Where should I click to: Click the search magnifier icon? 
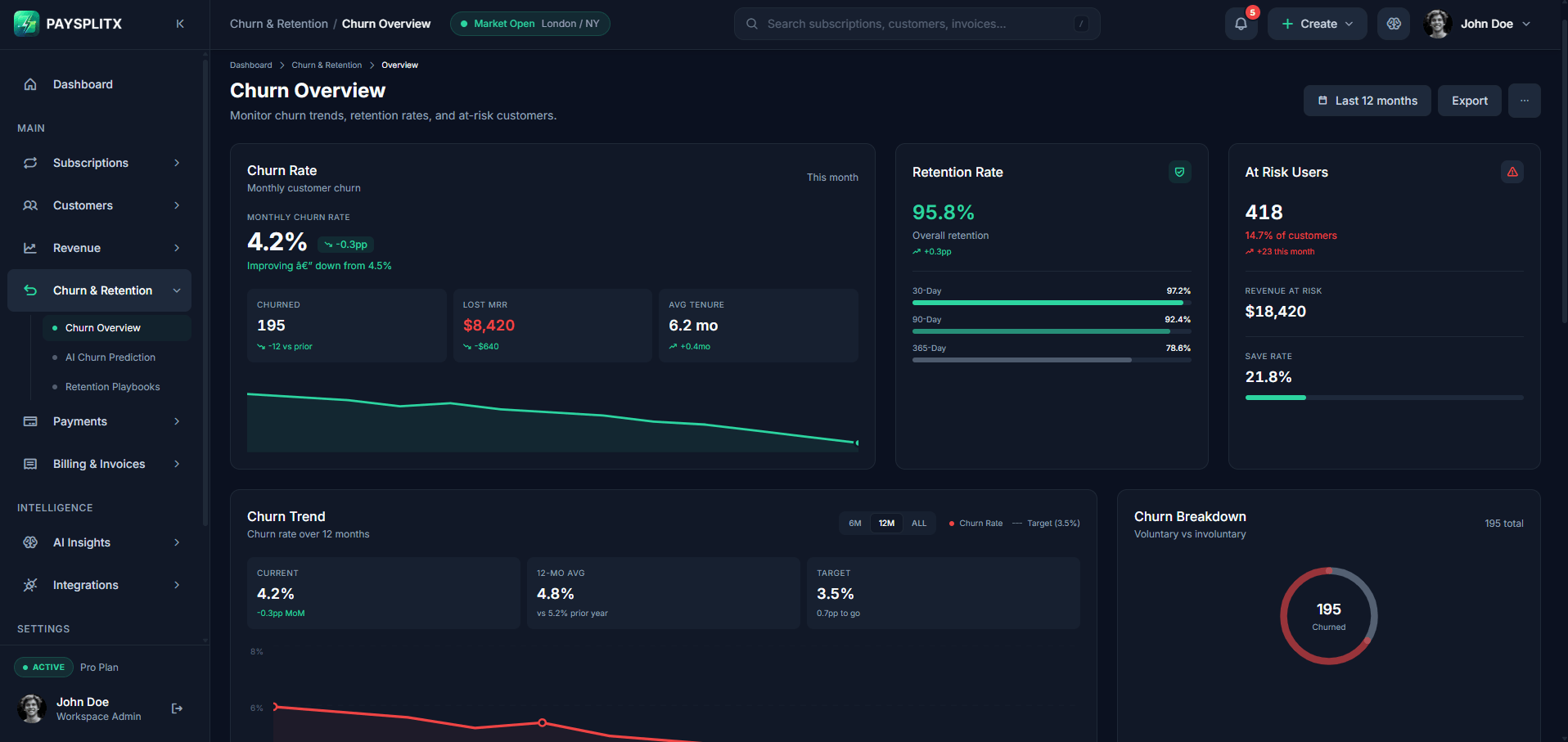pos(751,24)
